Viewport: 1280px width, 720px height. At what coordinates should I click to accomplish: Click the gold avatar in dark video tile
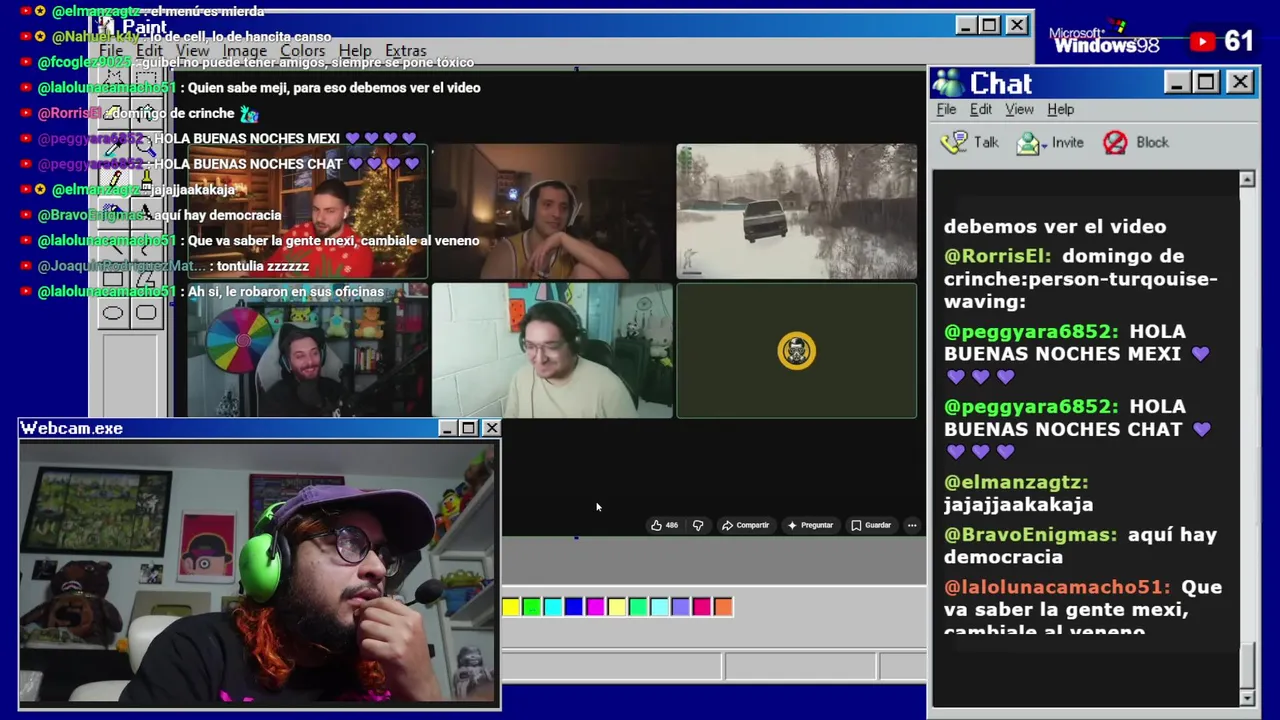(x=797, y=351)
